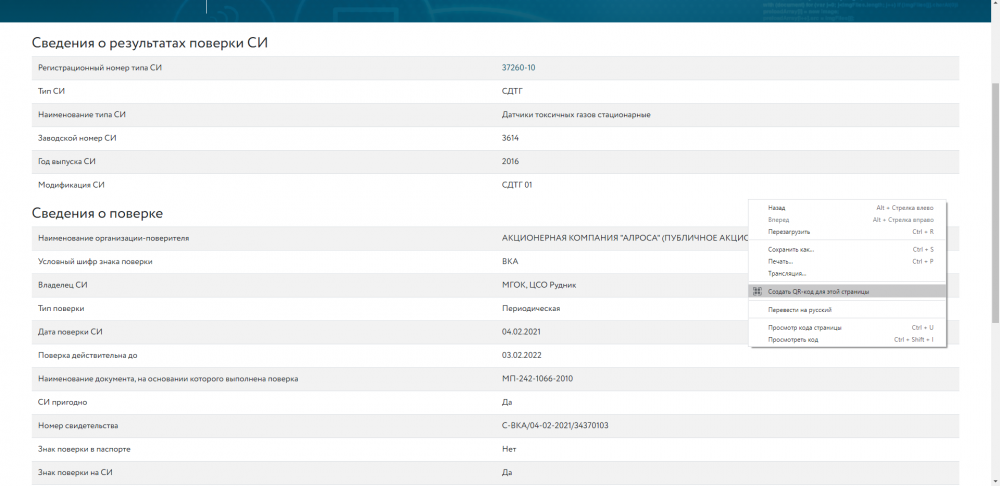
Task: Select the "Трансляция..." menu entry
Action: click(787, 273)
